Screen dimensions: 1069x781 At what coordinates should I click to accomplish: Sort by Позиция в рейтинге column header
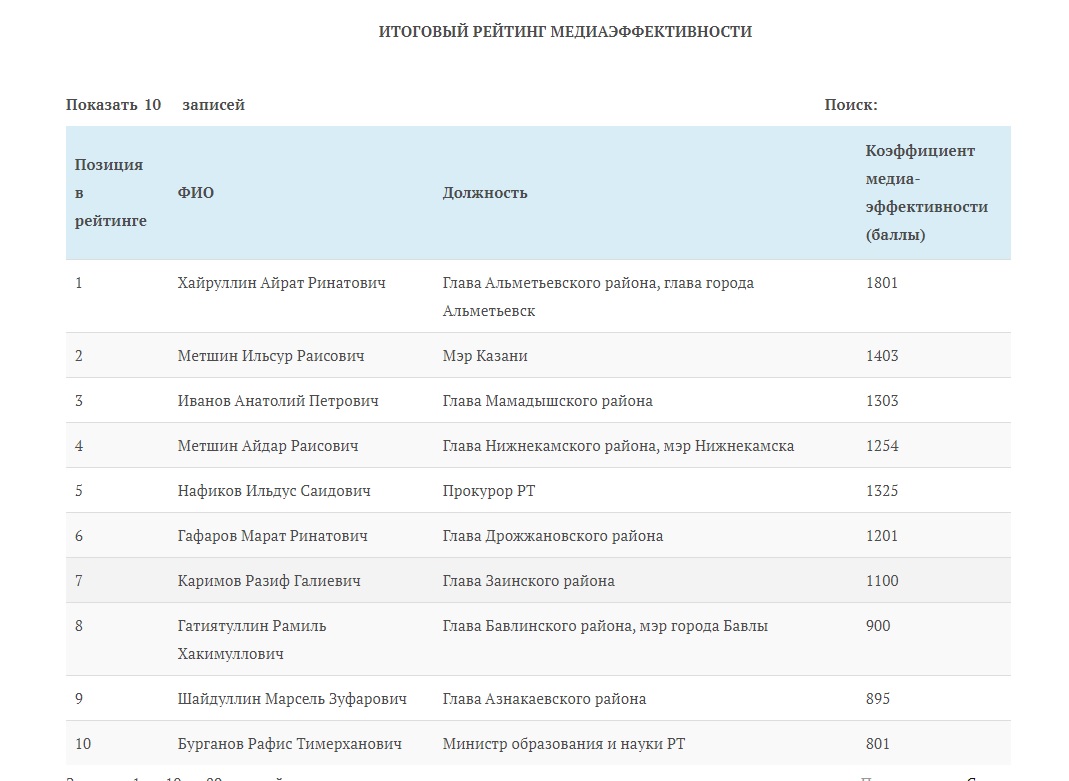point(110,193)
